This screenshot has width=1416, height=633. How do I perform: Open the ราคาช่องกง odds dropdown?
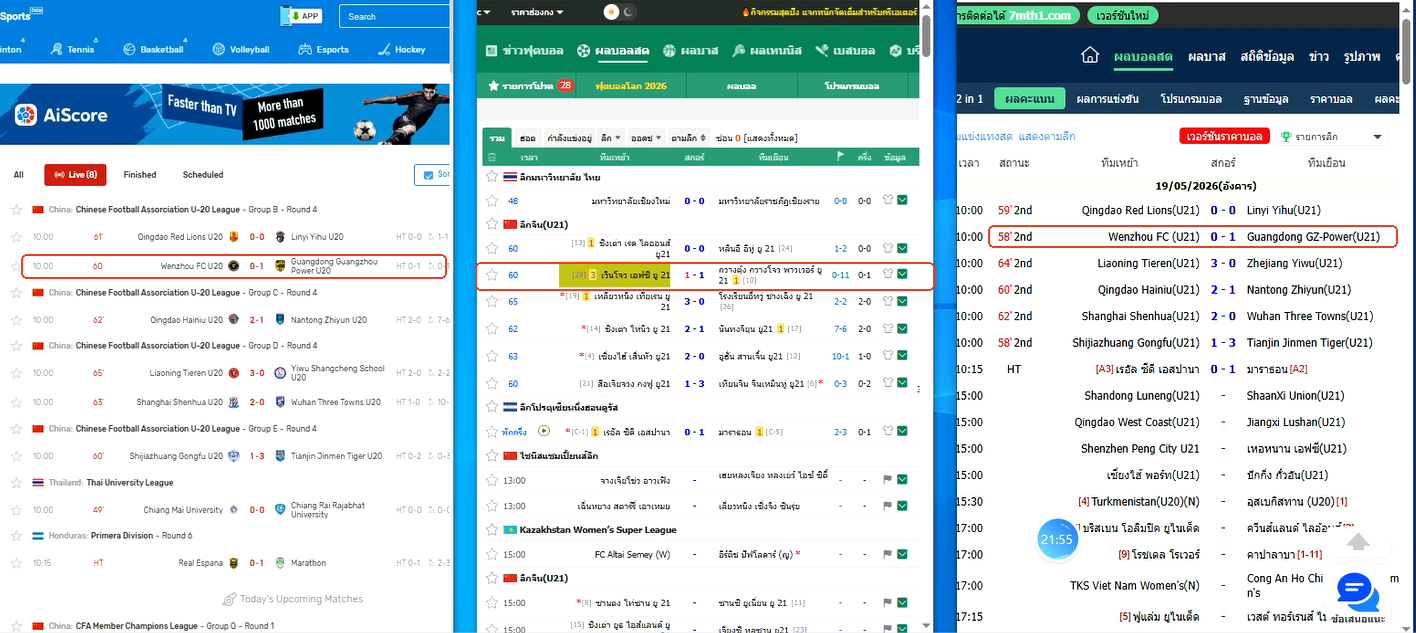pyautogui.click(x=536, y=12)
